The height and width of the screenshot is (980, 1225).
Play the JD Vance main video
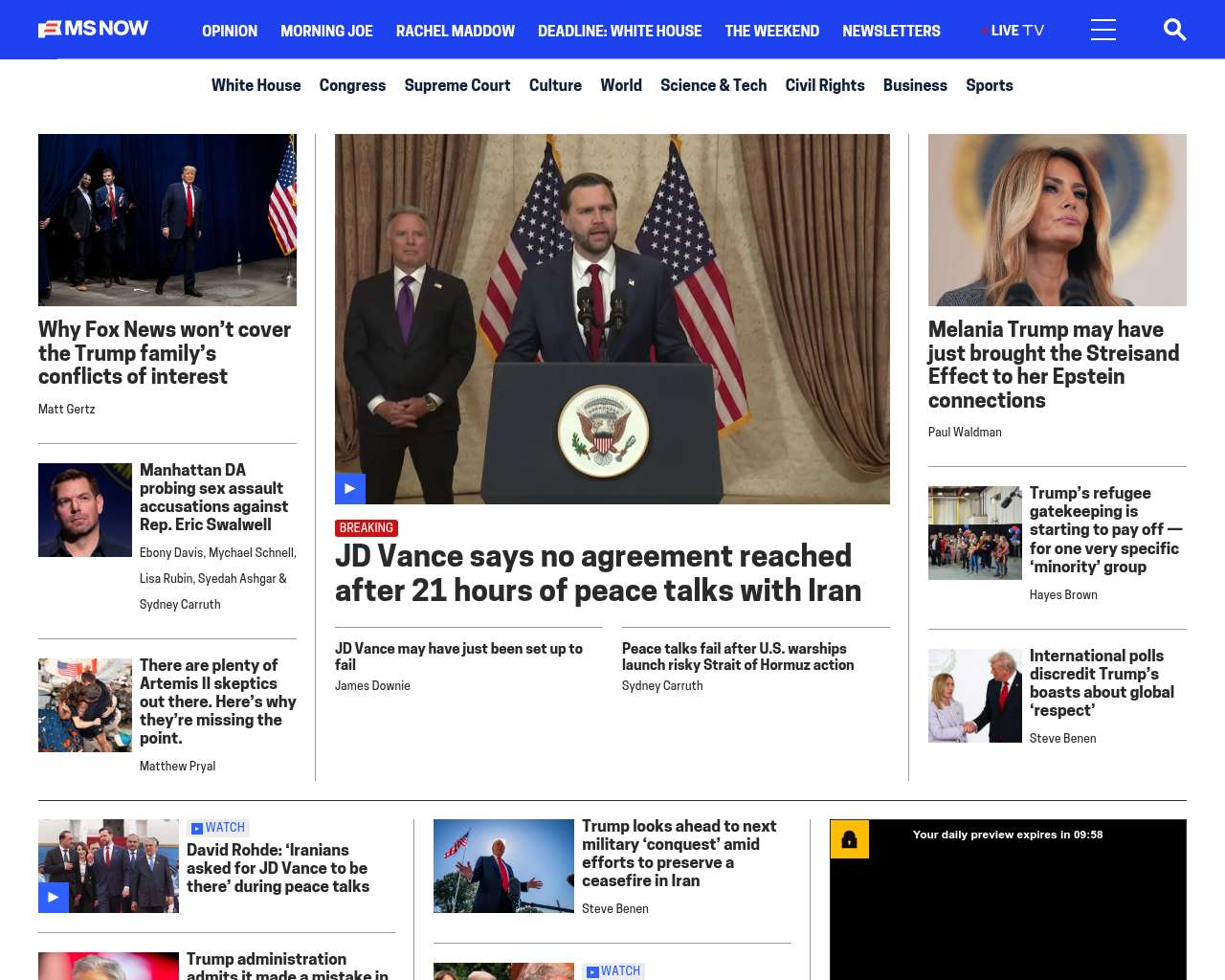coord(350,488)
